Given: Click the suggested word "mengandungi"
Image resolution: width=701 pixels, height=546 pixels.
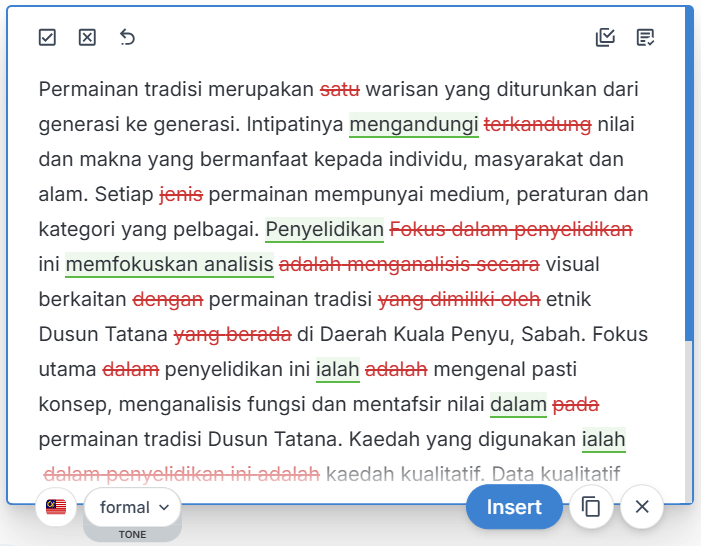Looking at the screenshot, I should pos(413,125).
